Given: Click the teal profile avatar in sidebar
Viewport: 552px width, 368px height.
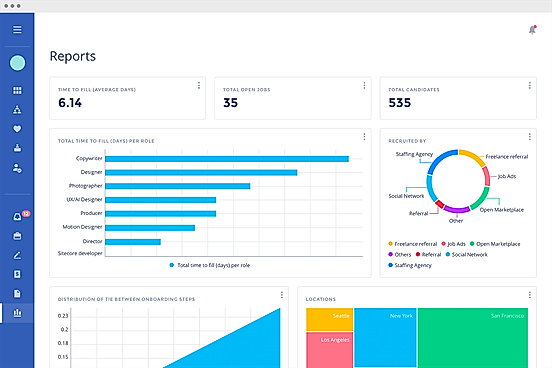Looking at the screenshot, I should coord(17,63).
